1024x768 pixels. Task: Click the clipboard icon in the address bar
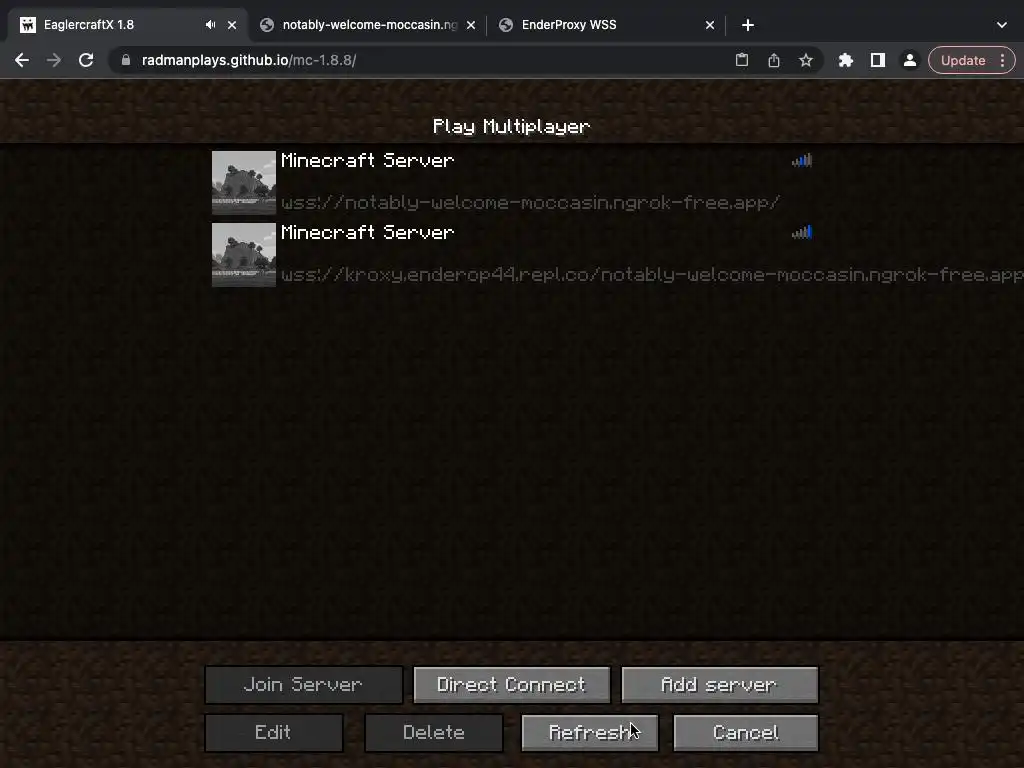click(742, 60)
